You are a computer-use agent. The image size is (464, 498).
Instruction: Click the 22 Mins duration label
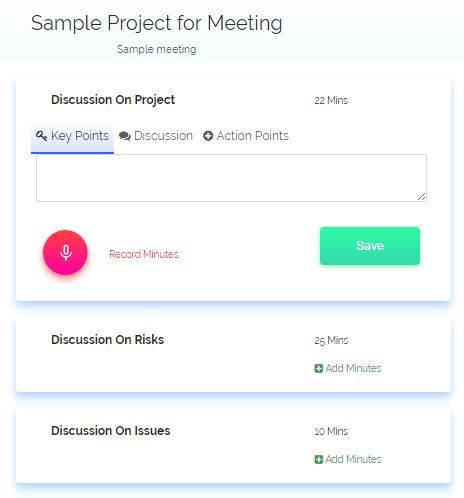click(331, 100)
